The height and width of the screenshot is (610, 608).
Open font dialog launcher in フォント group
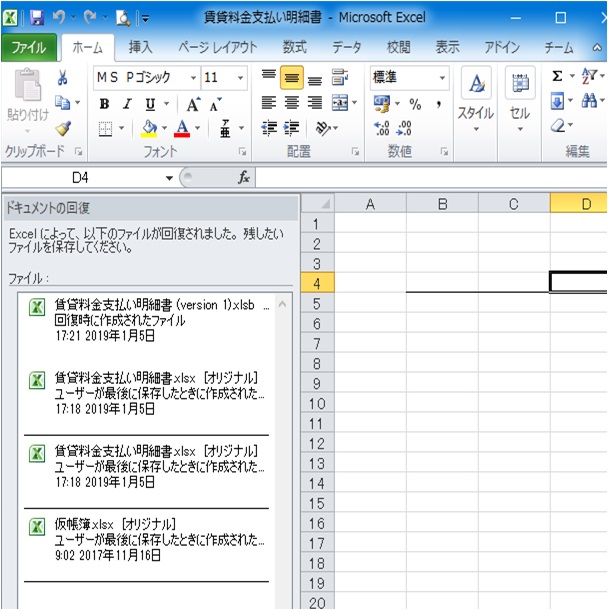243,151
